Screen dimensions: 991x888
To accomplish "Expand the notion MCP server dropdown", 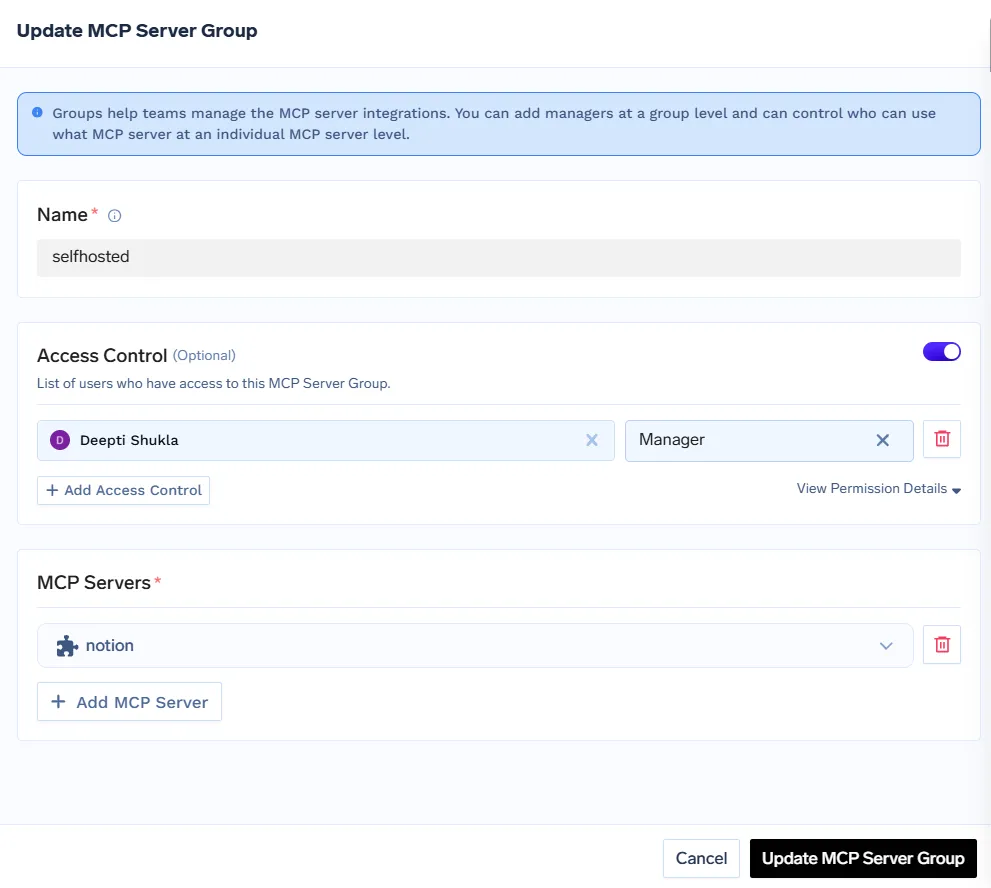I will [886, 646].
